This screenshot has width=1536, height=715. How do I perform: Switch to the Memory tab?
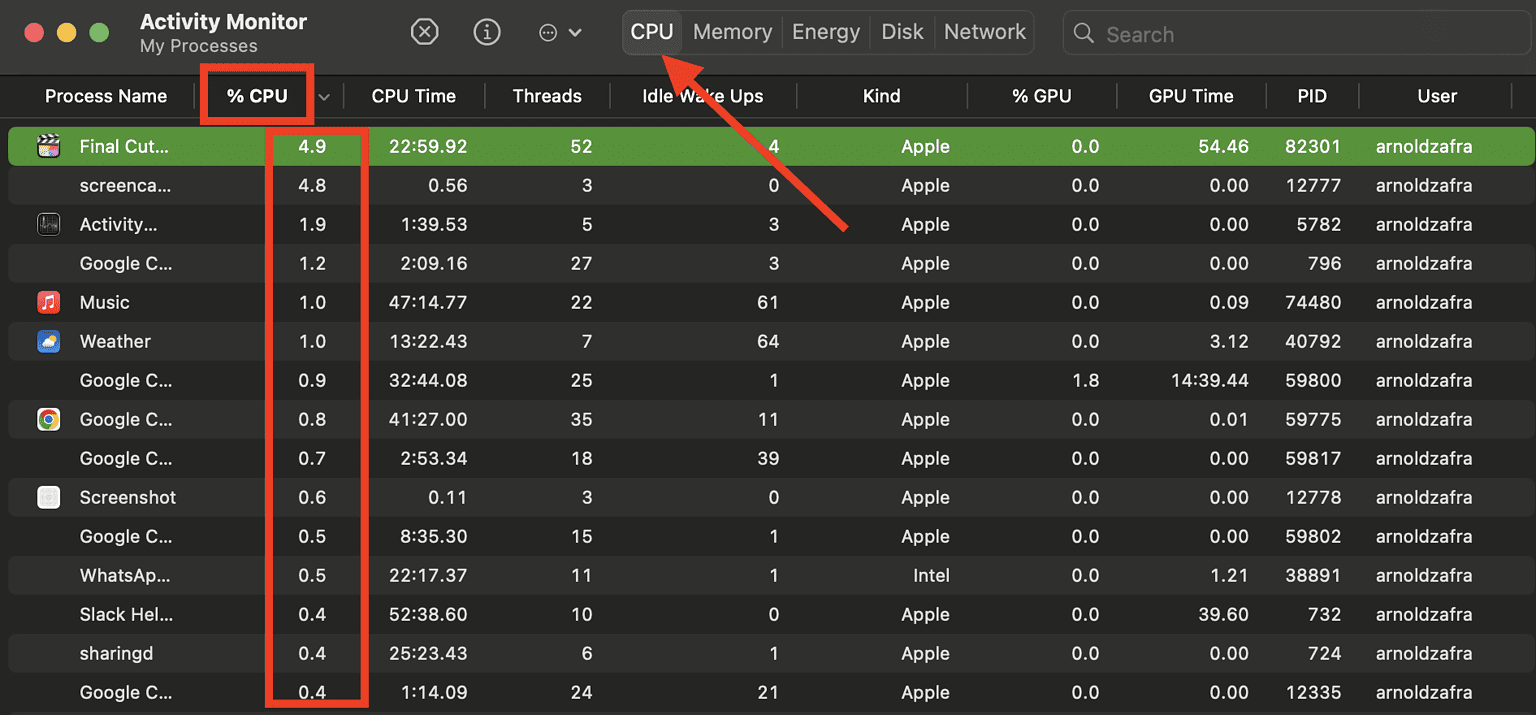click(x=731, y=31)
